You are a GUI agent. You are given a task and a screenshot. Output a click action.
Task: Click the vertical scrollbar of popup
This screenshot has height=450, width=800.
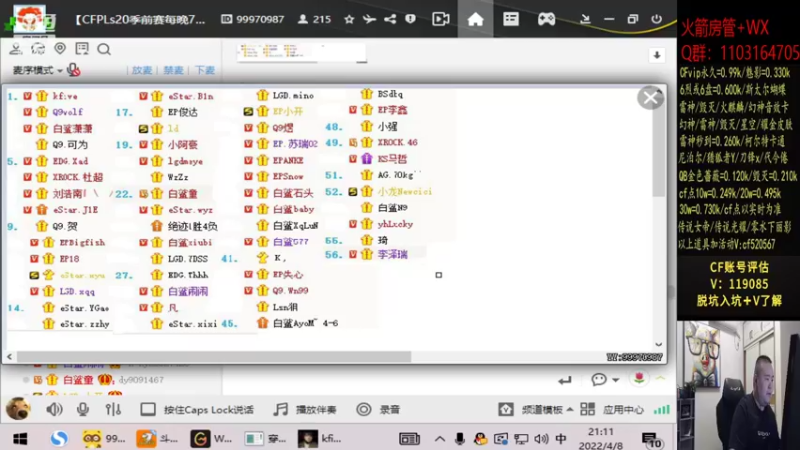point(658,145)
